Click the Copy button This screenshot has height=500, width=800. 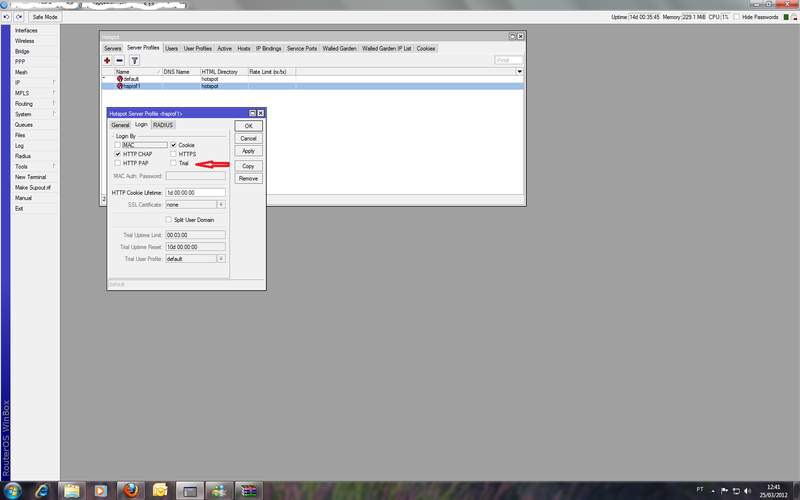pyautogui.click(x=248, y=166)
